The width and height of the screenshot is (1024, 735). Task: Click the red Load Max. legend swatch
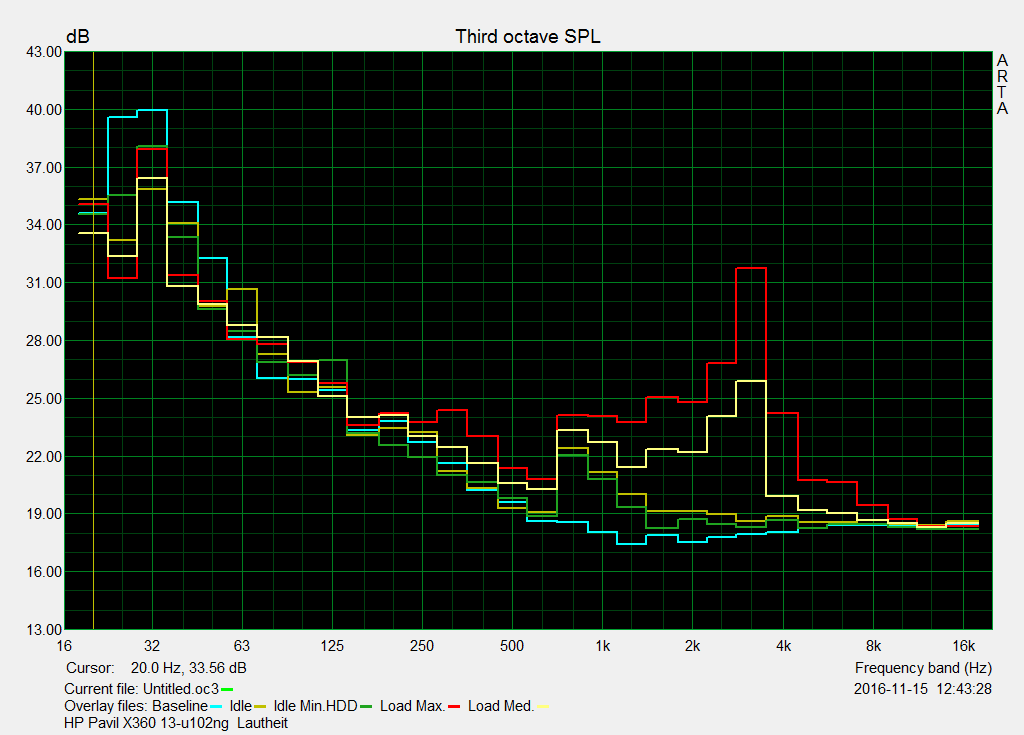pyautogui.click(x=454, y=707)
